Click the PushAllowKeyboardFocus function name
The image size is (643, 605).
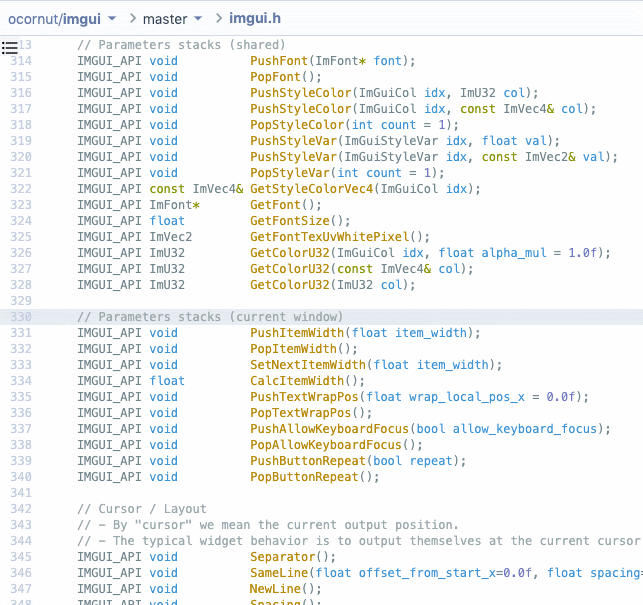pyautogui.click(x=330, y=429)
